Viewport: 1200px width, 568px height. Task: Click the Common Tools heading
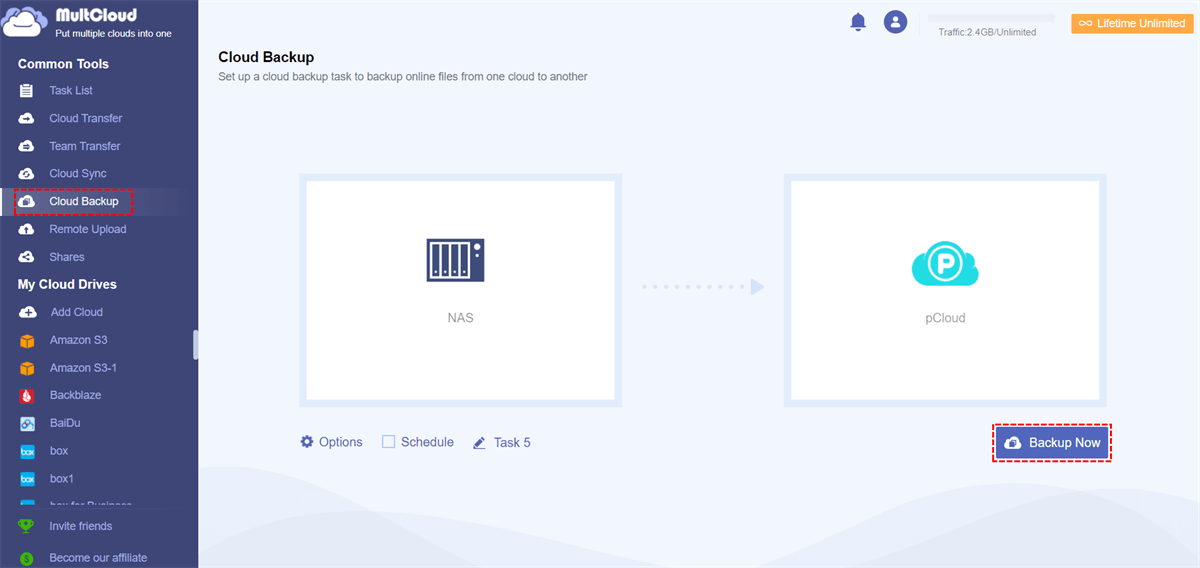coord(63,64)
